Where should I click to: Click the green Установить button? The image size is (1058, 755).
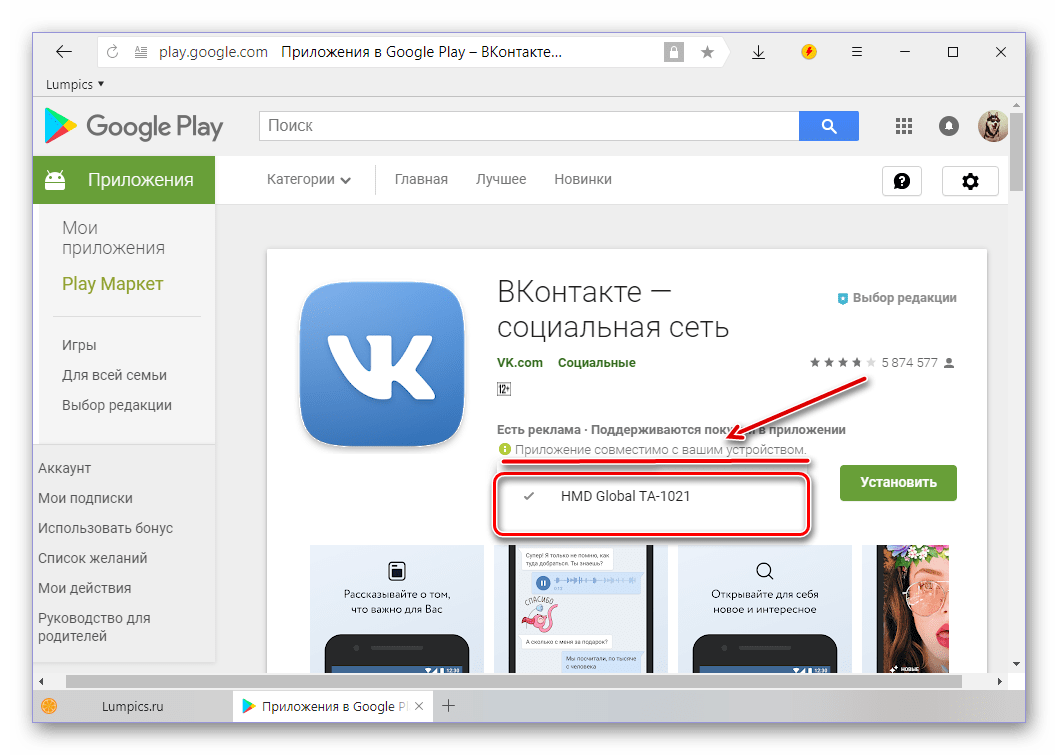(x=898, y=483)
